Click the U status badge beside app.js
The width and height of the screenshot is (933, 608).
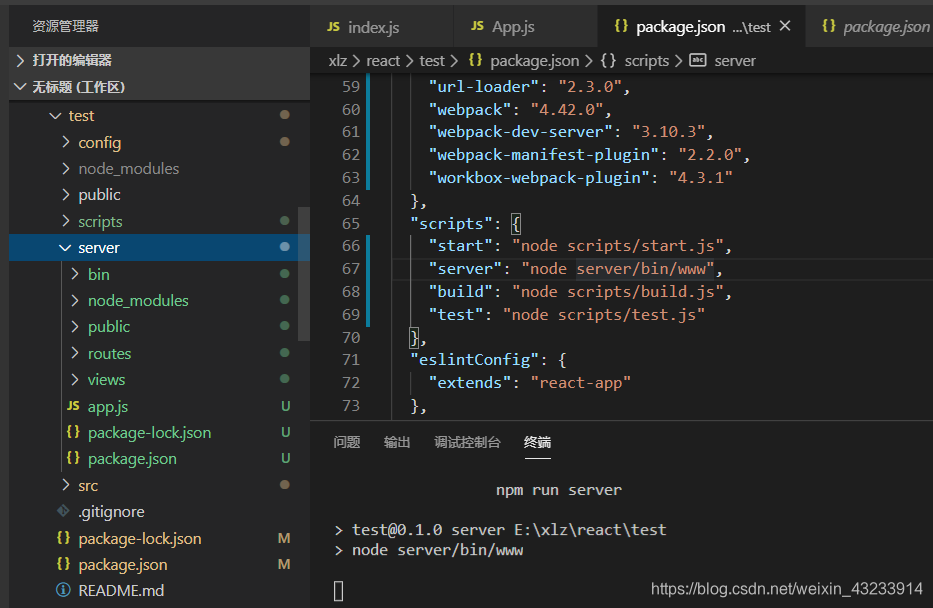286,406
